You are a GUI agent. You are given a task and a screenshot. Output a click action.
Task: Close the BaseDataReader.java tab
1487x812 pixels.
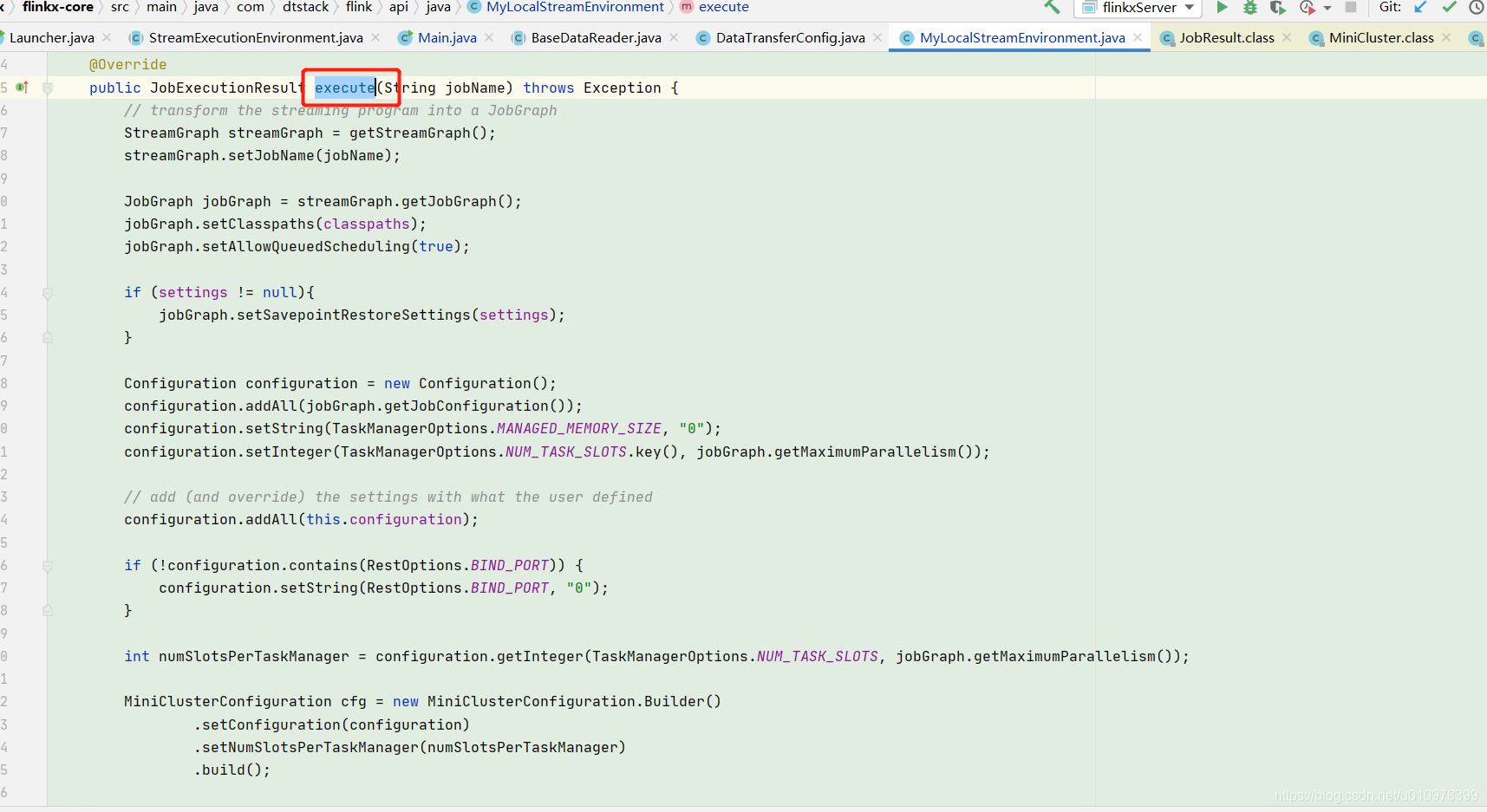point(674,37)
